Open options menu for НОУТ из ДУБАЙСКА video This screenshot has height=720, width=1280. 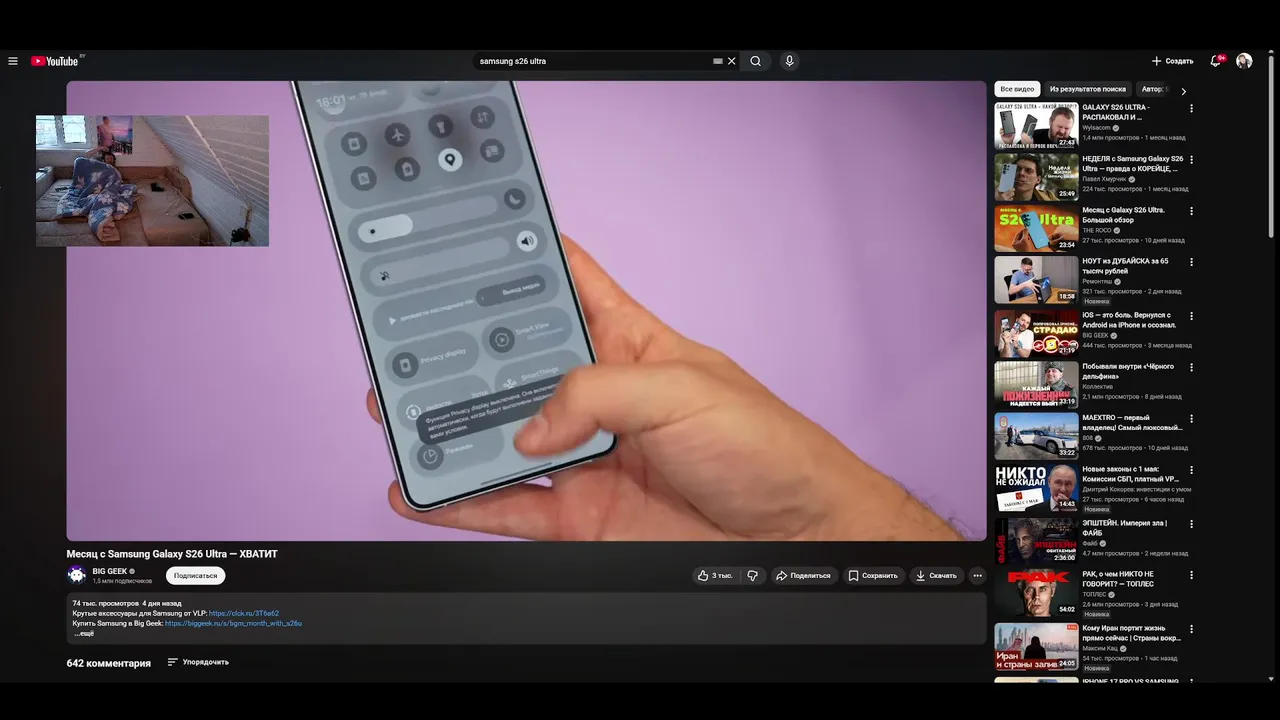coord(1191,262)
